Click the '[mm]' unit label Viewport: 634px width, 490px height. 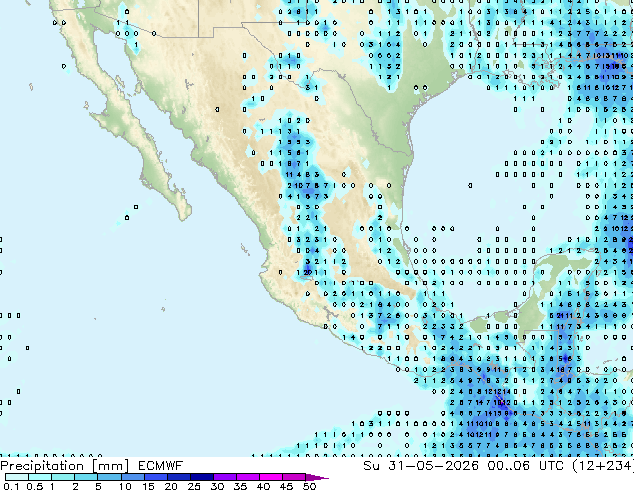click(110, 466)
